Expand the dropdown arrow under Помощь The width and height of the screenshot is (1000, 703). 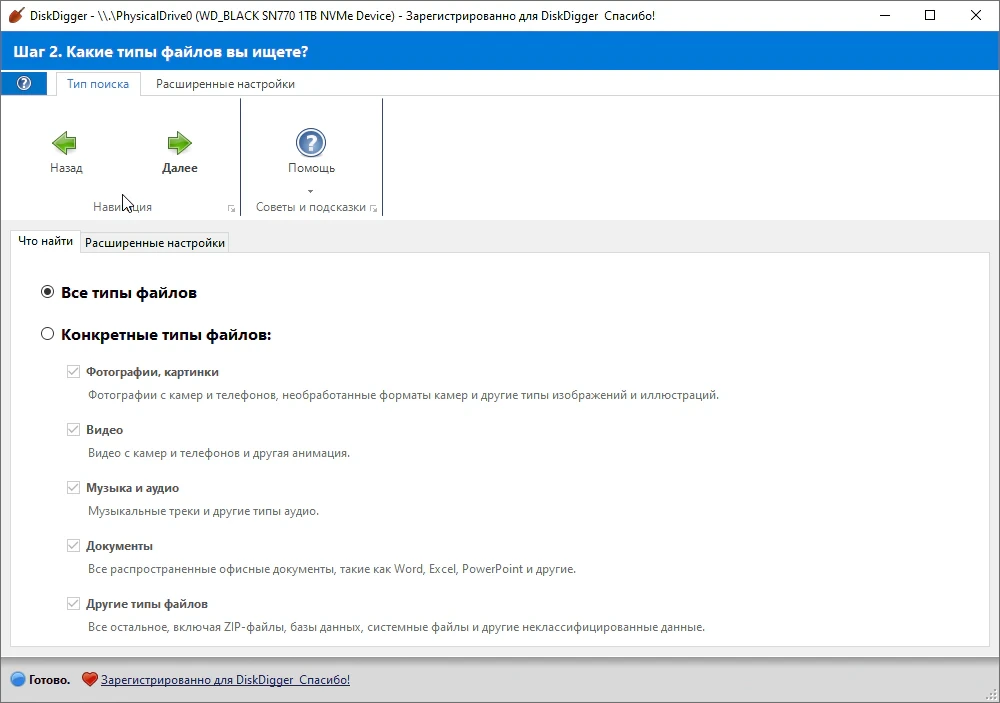pos(311,191)
